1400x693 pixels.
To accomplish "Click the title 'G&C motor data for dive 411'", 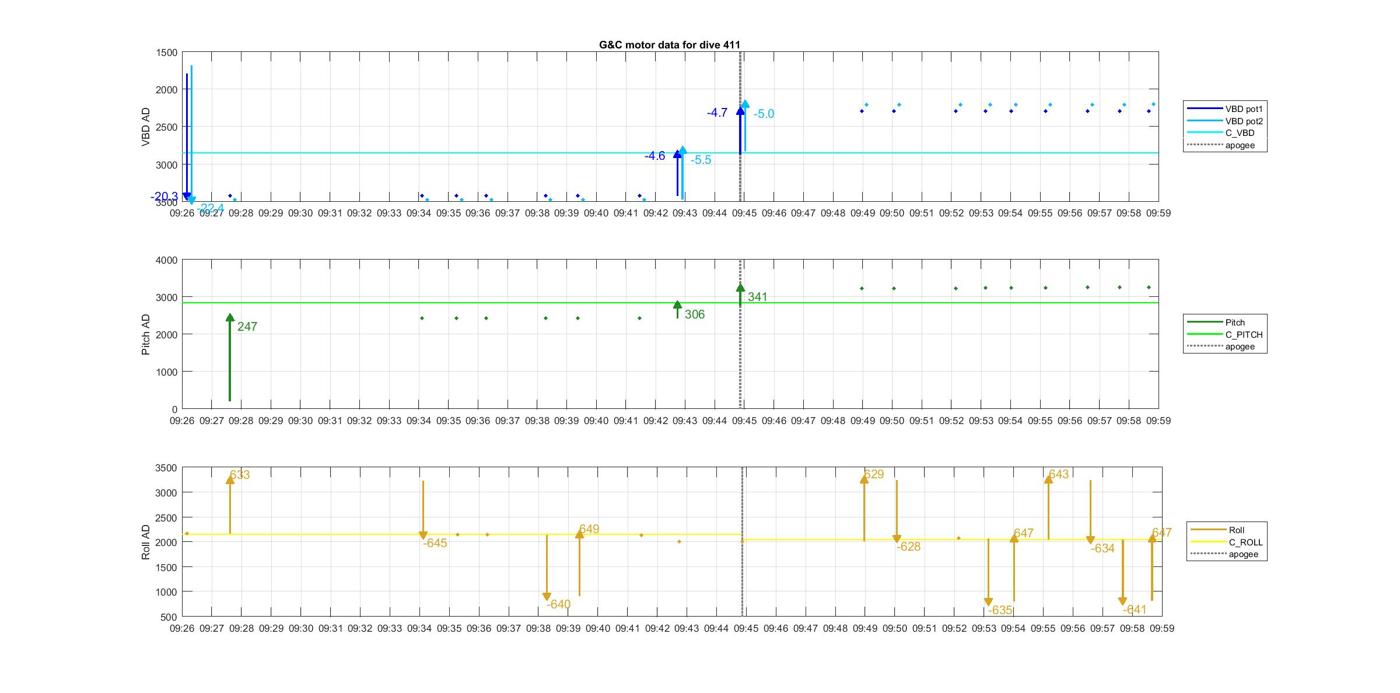I will click(669, 45).
